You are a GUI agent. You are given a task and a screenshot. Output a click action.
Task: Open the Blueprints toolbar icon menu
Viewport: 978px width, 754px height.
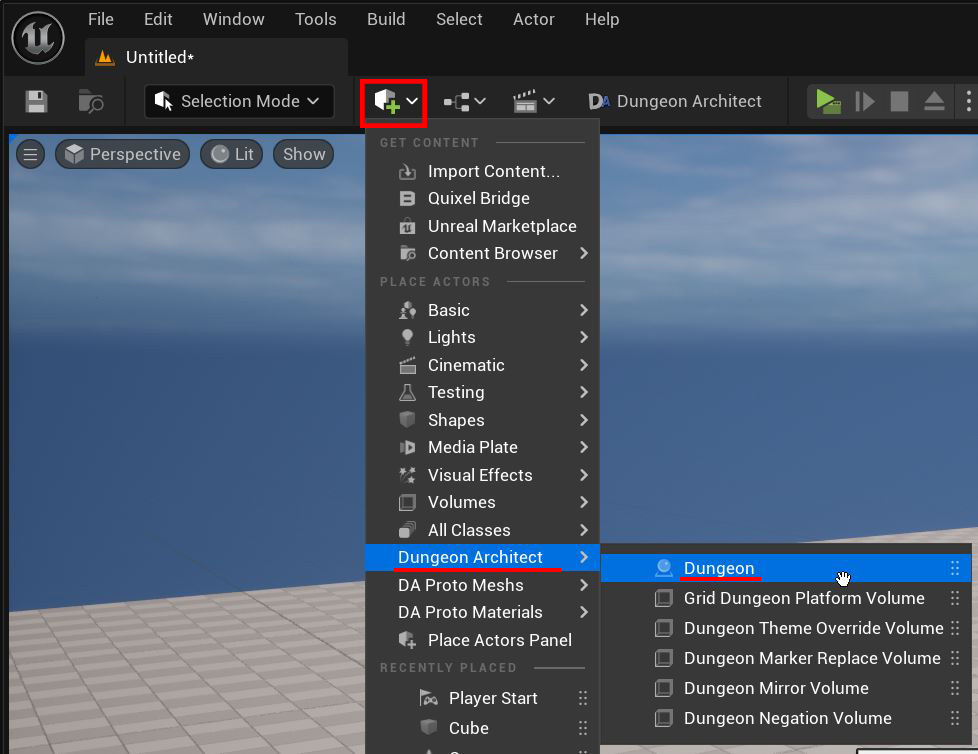(x=465, y=101)
